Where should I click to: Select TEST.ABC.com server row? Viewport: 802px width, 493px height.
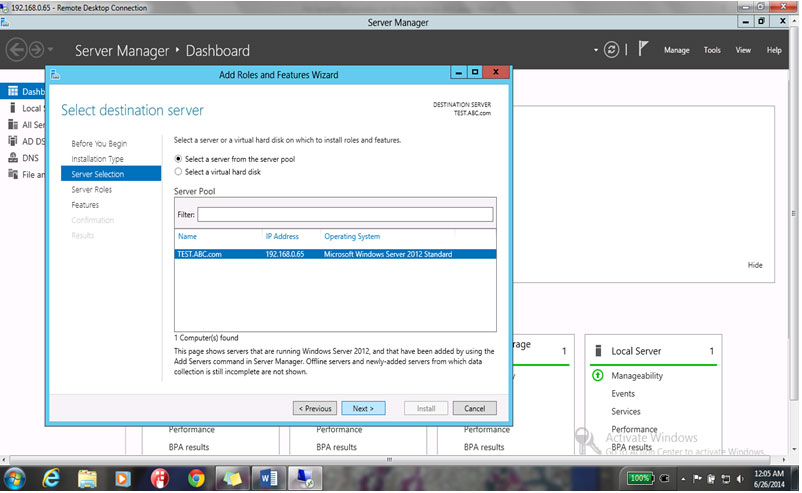click(335, 254)
